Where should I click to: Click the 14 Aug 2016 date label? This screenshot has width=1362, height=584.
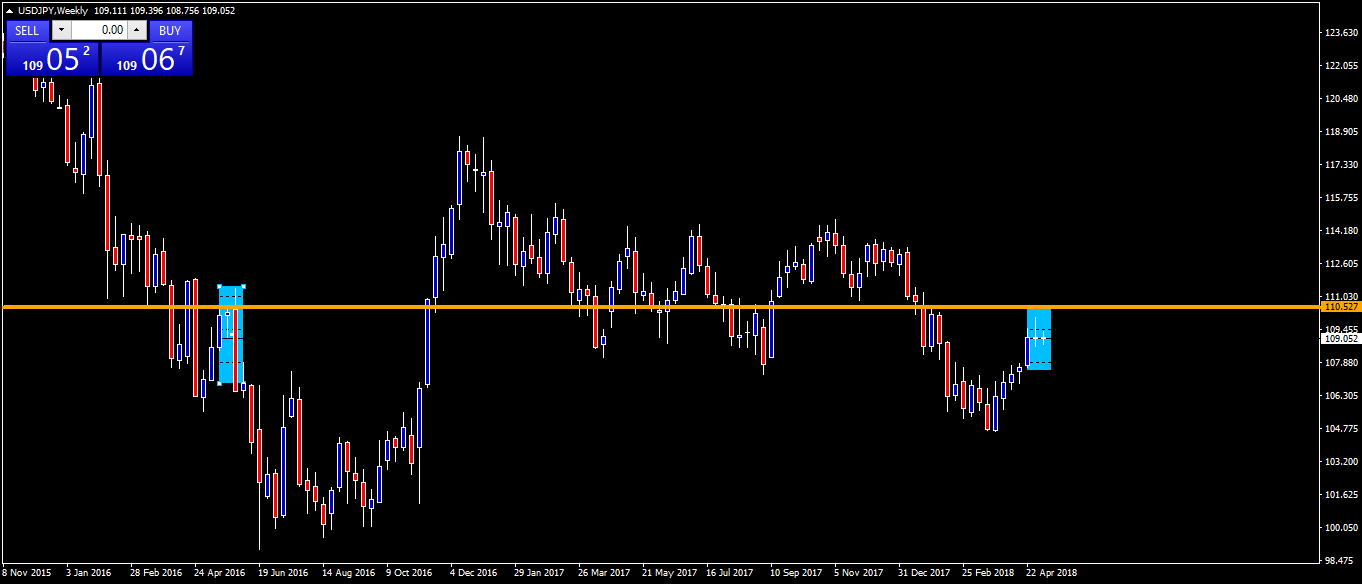(348, 574)
